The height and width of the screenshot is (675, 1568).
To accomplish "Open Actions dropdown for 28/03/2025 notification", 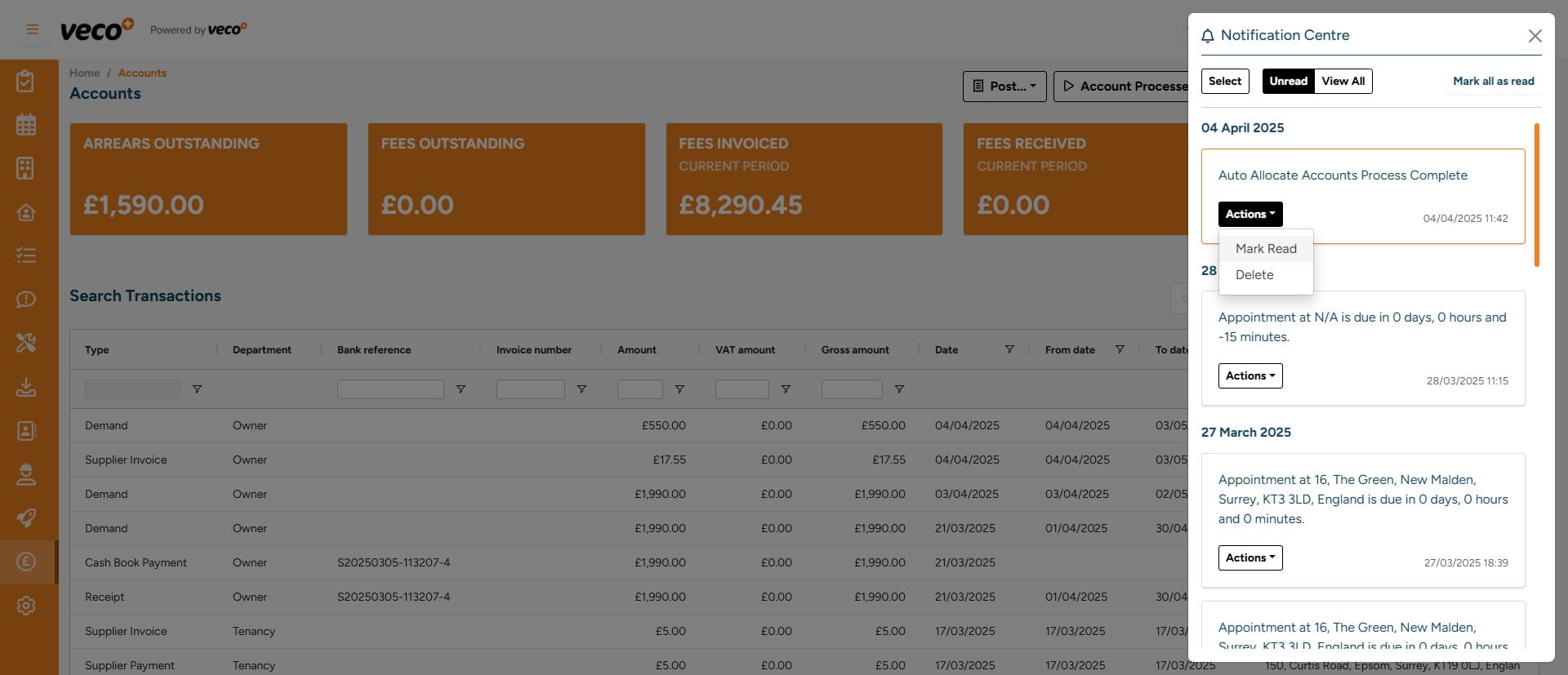I will point(1249,375).
